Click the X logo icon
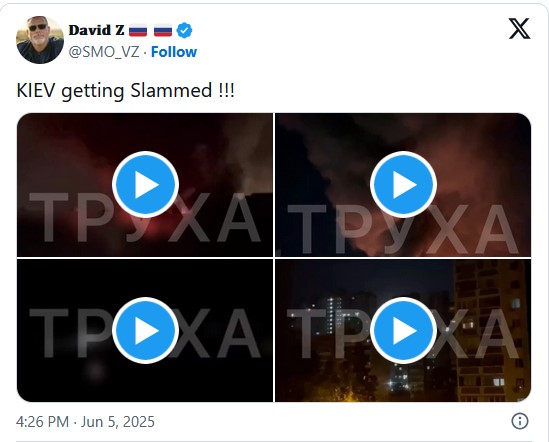 [x=519, y=29]
